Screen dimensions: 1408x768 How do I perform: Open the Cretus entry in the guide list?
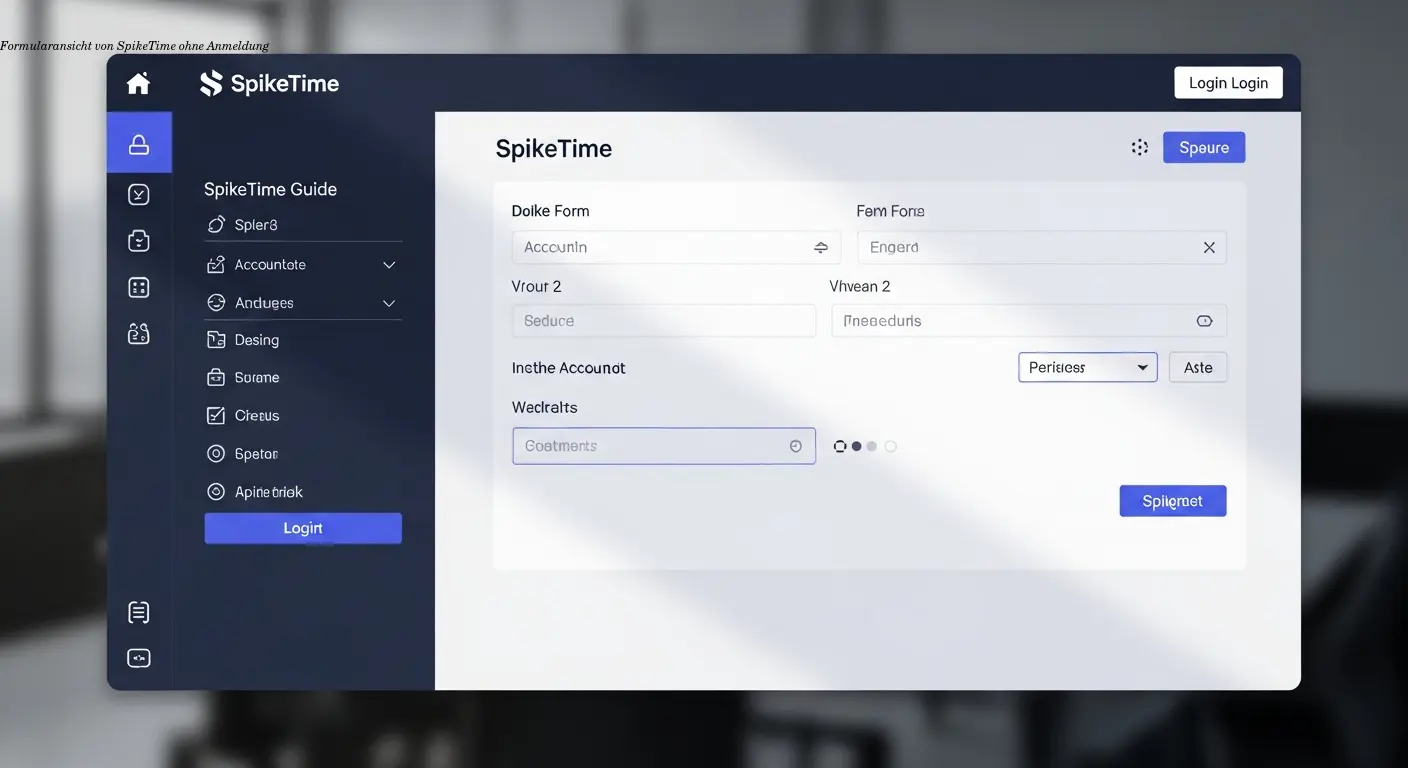point(256,415)
